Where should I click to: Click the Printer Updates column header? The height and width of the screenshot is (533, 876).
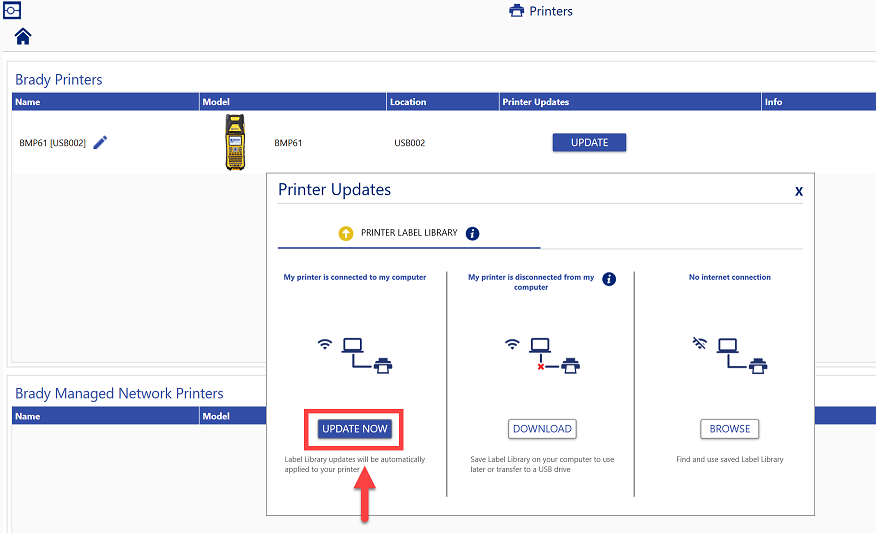point(536,102)
